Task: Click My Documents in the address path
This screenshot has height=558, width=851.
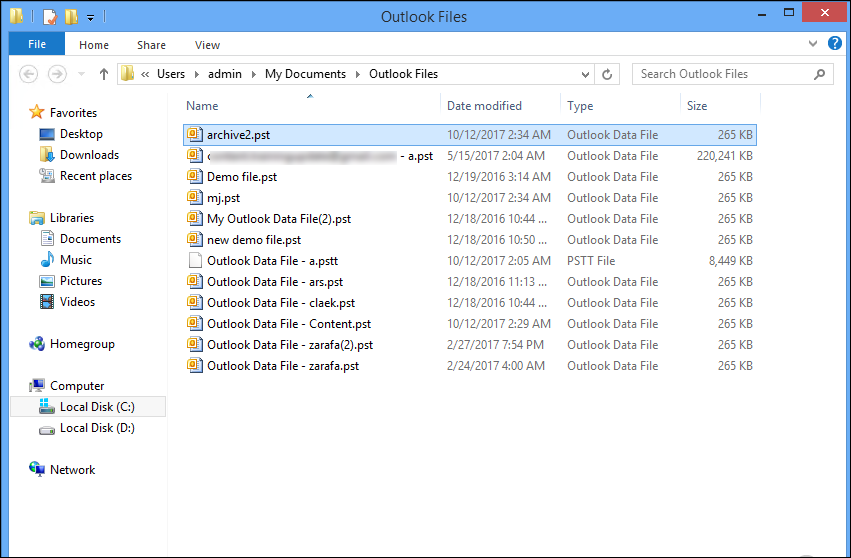Action: (305, 74)
